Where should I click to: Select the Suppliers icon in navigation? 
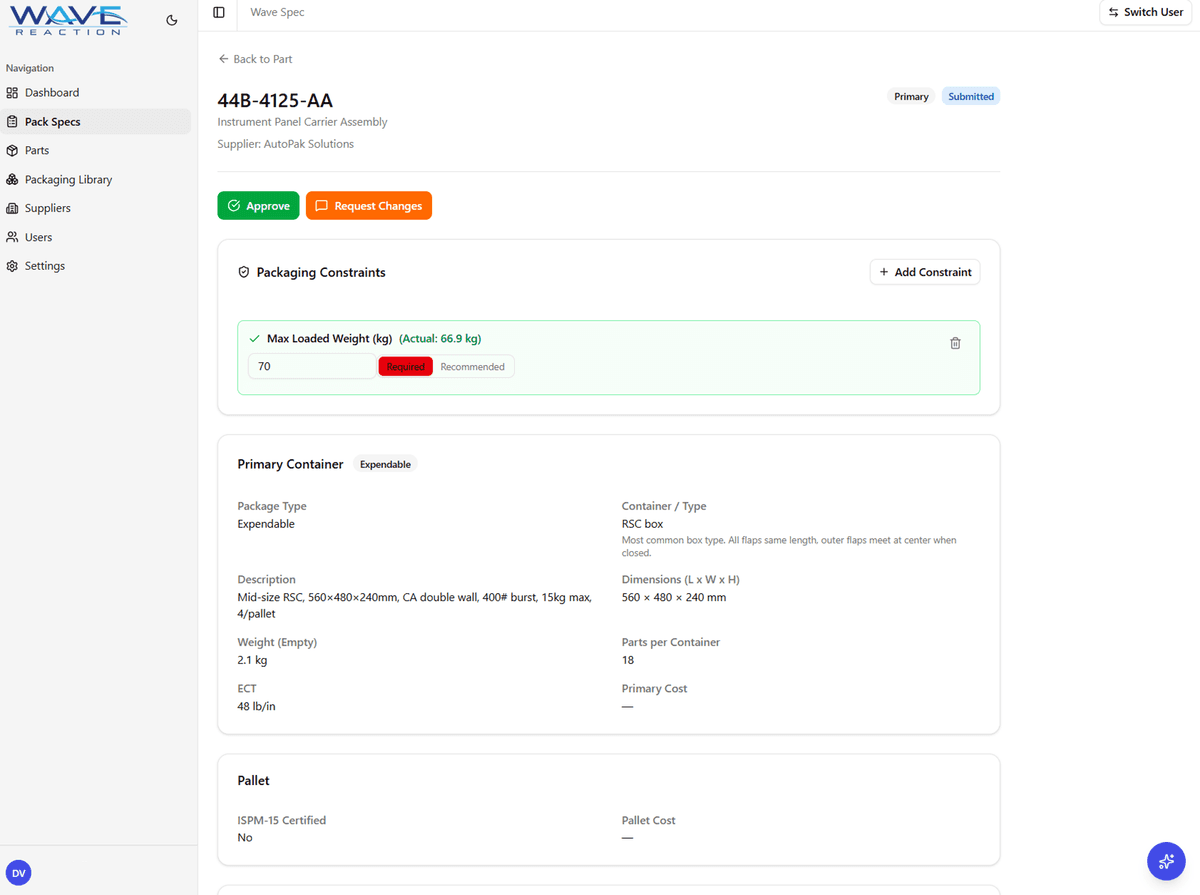click(x=12, y=208)
